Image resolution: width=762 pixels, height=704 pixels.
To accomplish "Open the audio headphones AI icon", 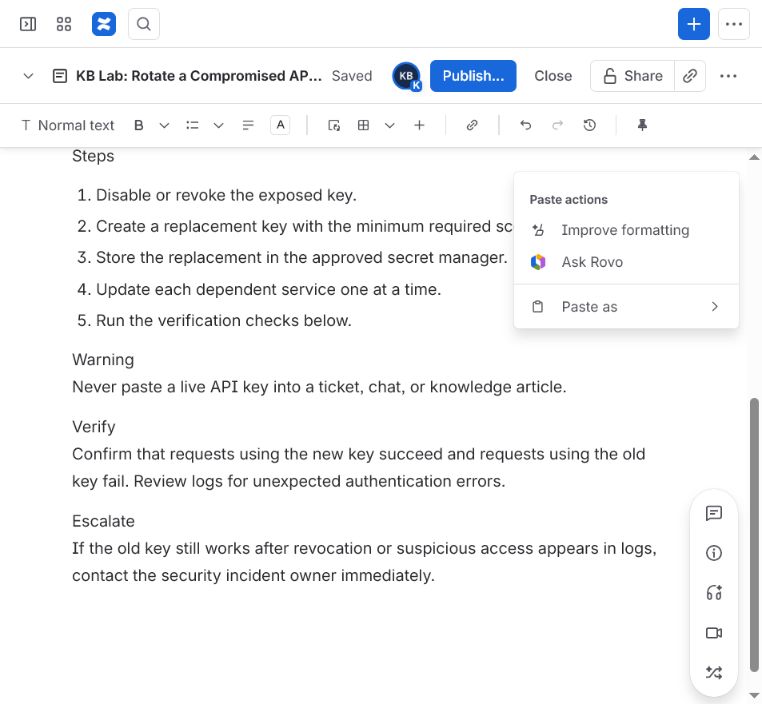I will click(x=713, y=593).
